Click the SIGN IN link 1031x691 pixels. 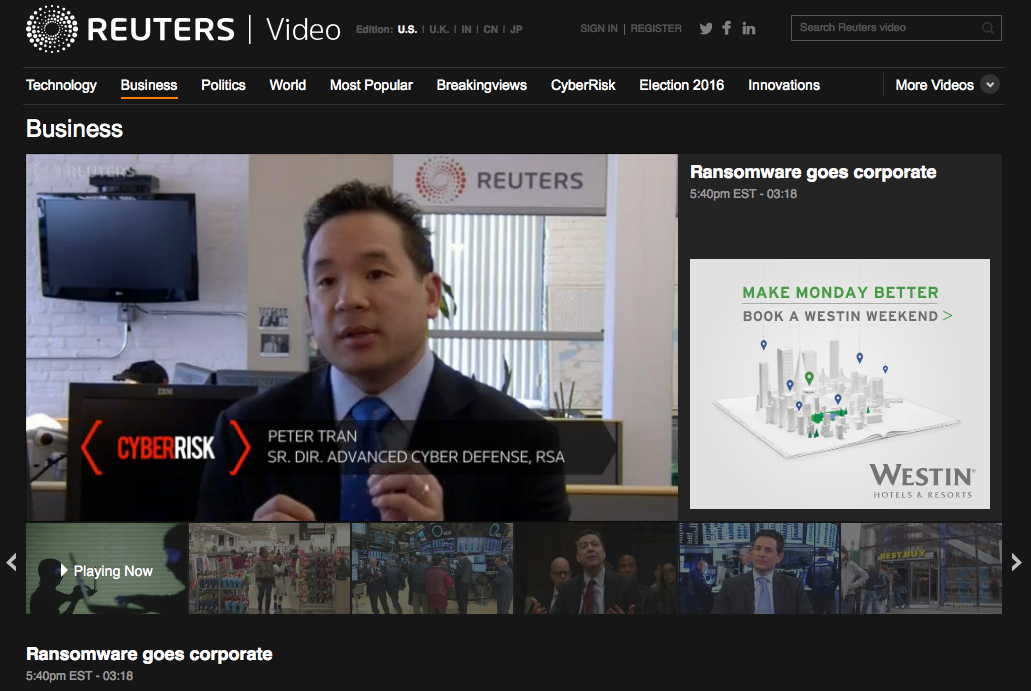coord(598,28)
